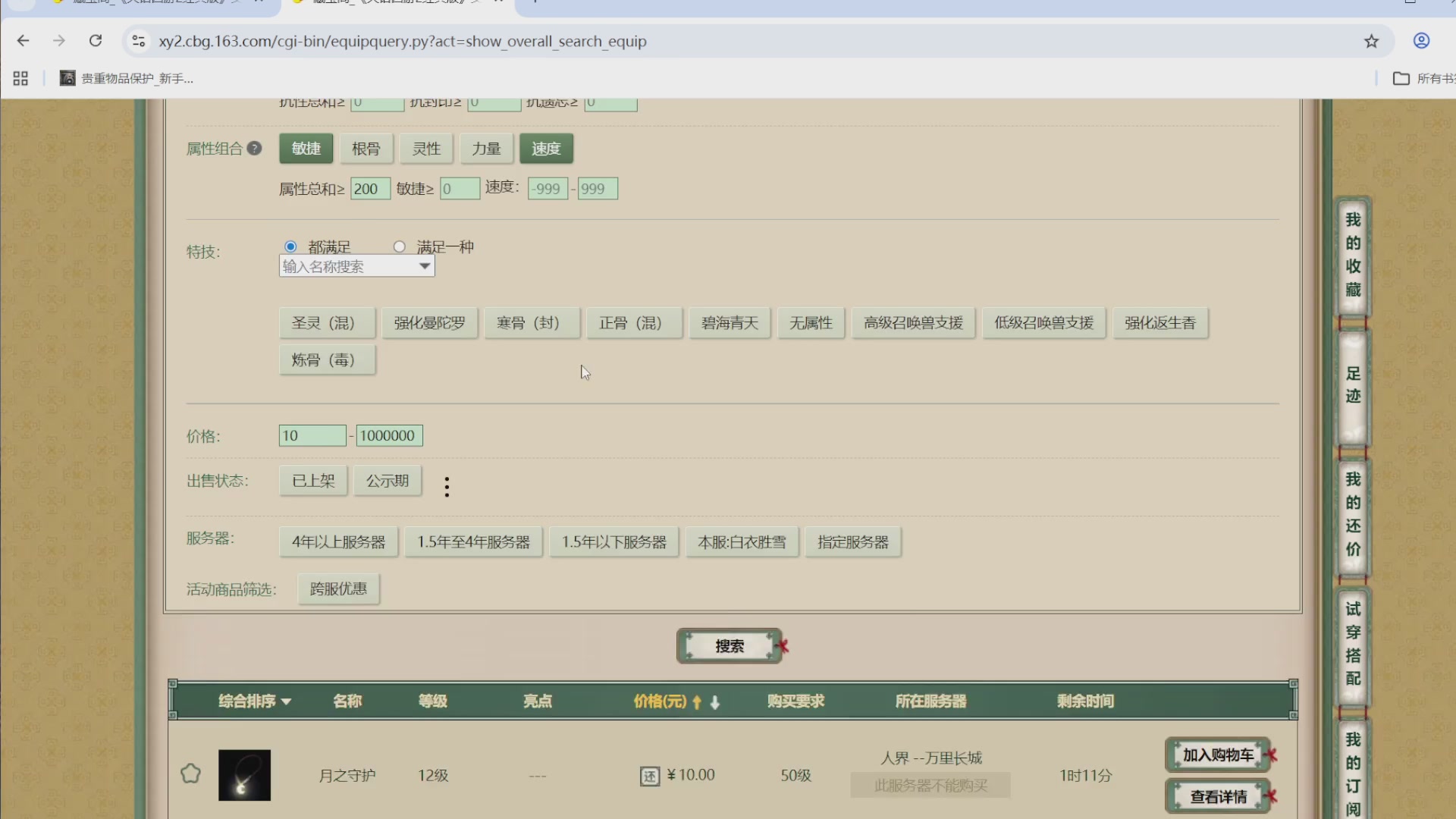
Task: Click the star favorite icon on 月之守护 listing
Action: point(190,773)
